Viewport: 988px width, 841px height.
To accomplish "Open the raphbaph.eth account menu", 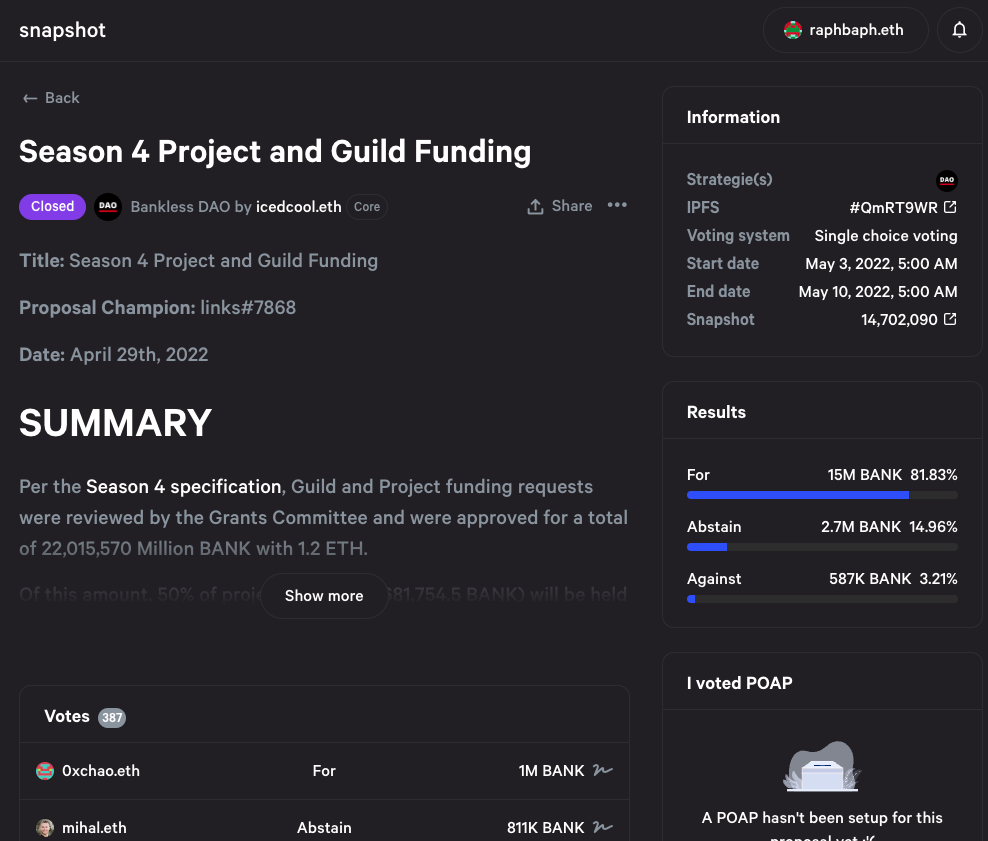I will (845, 30).
